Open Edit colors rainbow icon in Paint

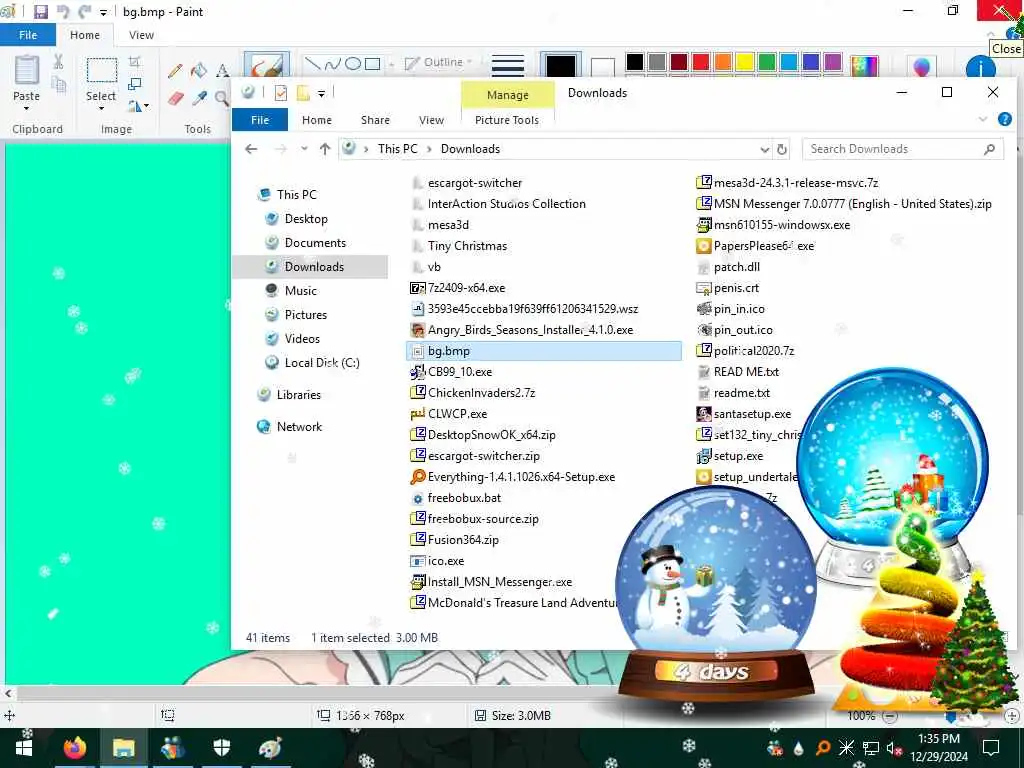coord(863,66)
